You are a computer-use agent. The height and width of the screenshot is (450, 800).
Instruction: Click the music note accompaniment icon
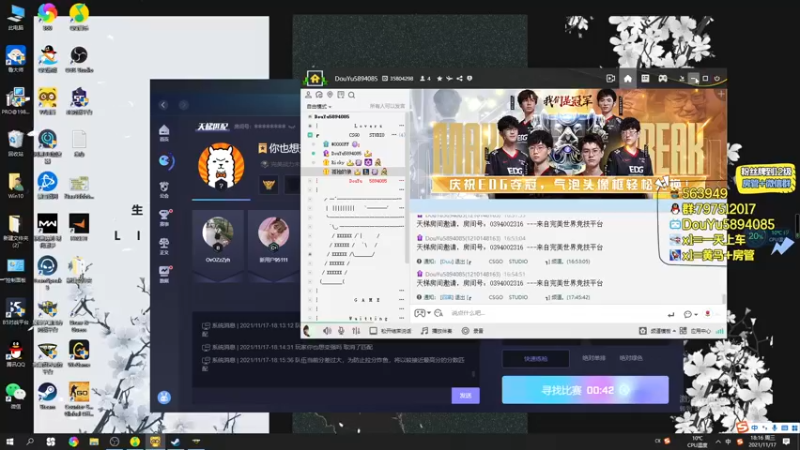(424, 331)
